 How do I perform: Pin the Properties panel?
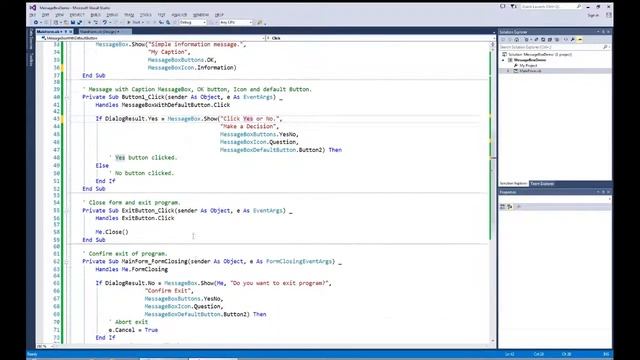(603, 192)
